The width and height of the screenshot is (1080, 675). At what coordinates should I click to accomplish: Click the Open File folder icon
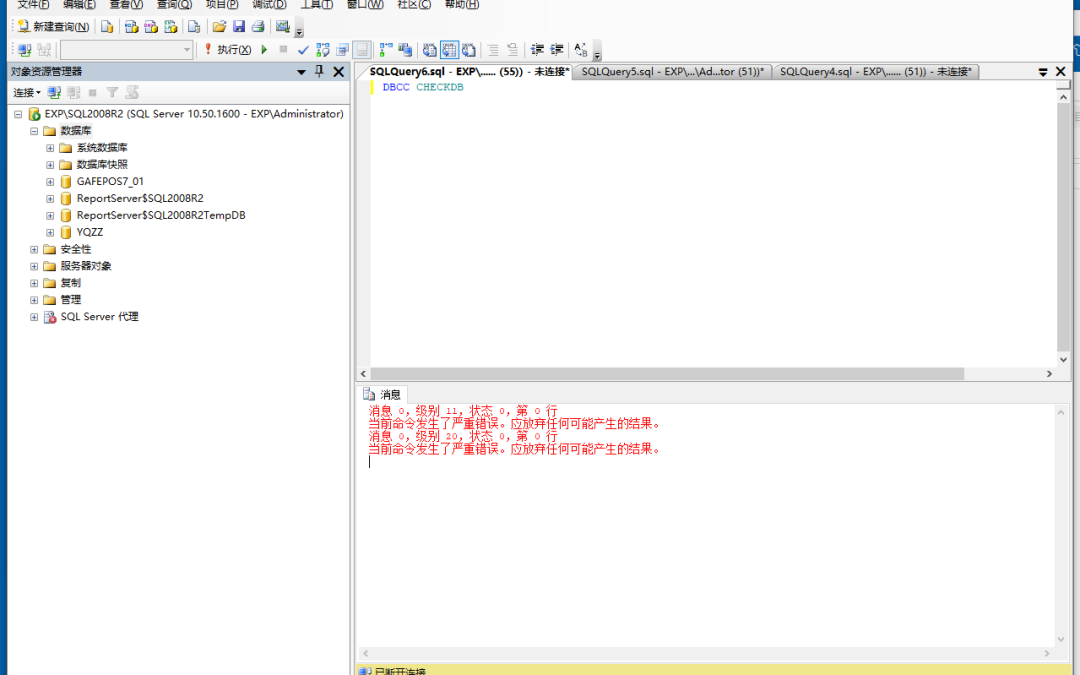pos(219,26)
